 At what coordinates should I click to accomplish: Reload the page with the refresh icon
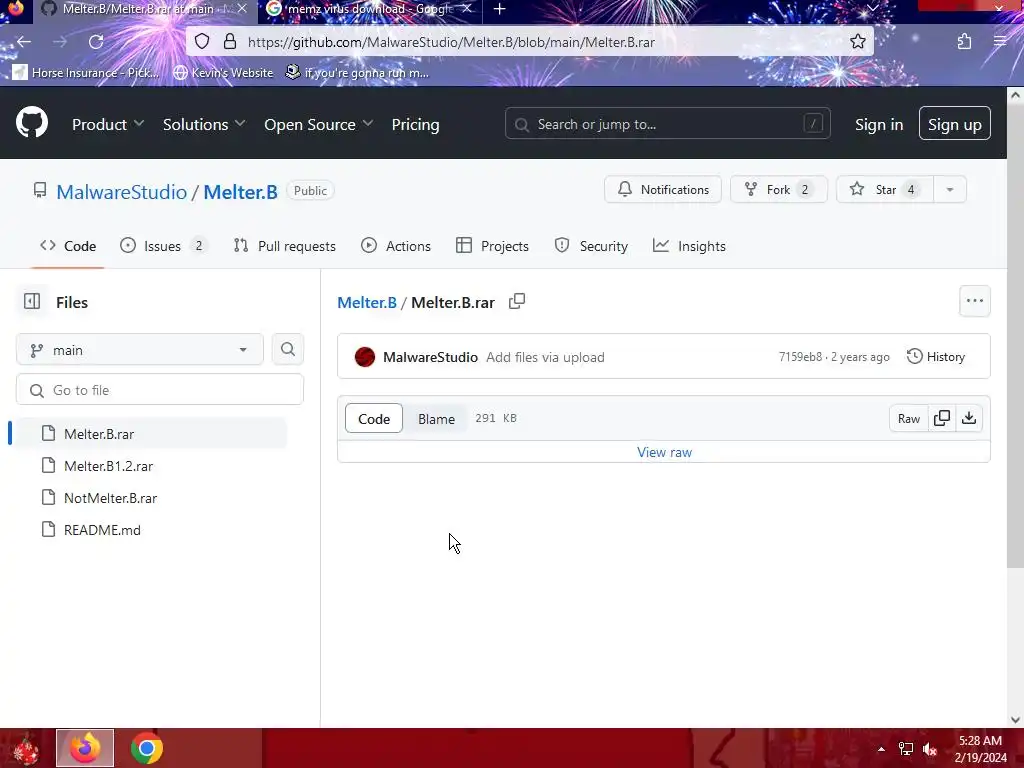96,42
